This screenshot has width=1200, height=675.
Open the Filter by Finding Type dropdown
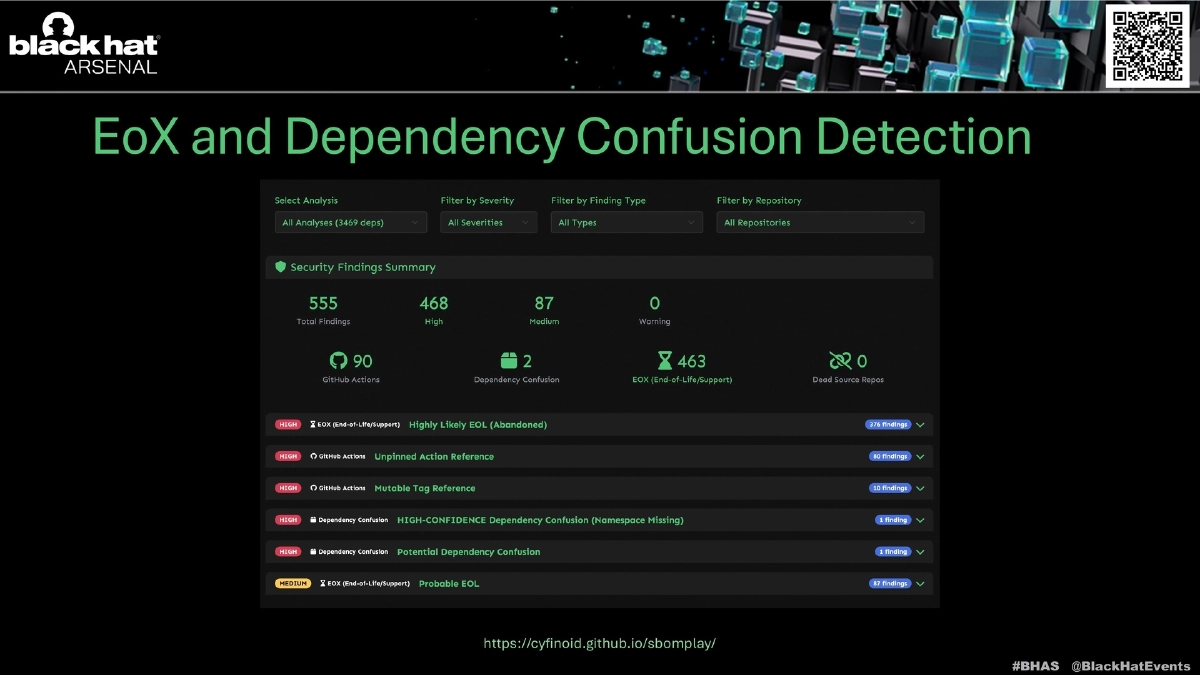point(626,223)
